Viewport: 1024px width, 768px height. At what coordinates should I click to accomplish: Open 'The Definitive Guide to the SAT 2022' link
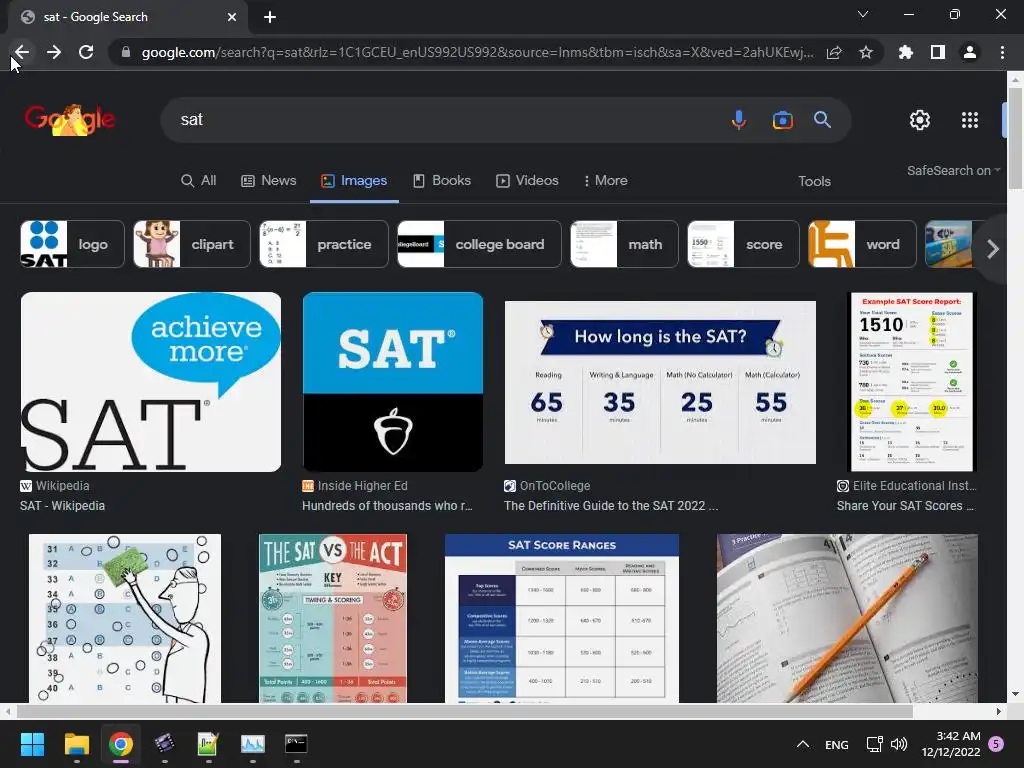[x=611, y=505]
